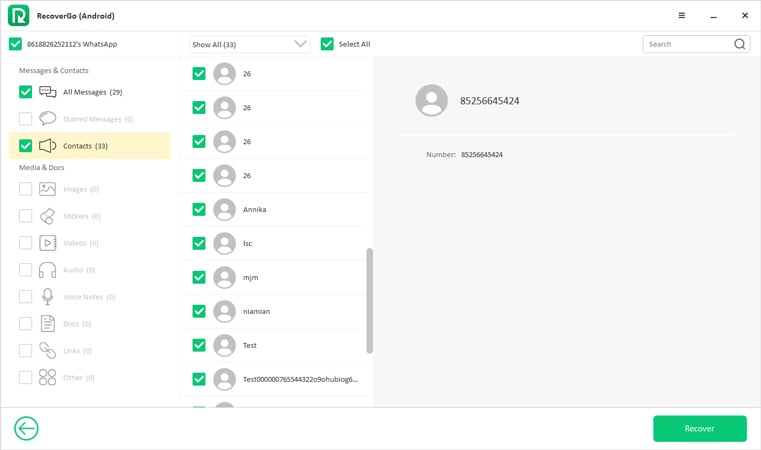
Task: Click the search magnifier icon
Action: pos(739,44)
